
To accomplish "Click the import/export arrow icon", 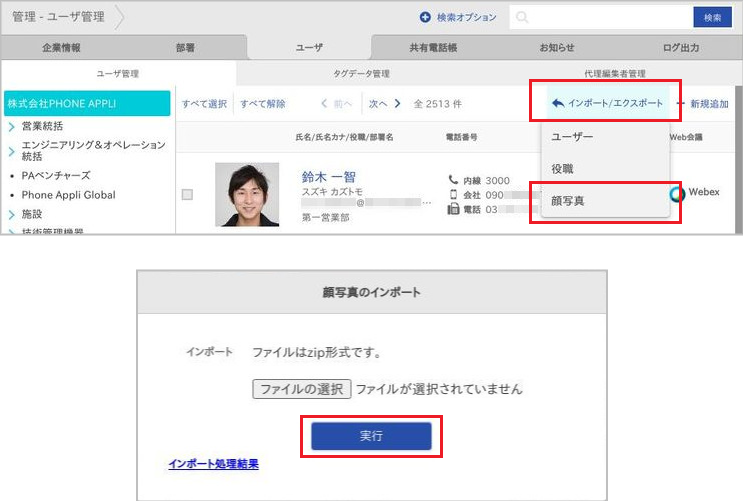I will pyautogui.click(x=557, y=103).
